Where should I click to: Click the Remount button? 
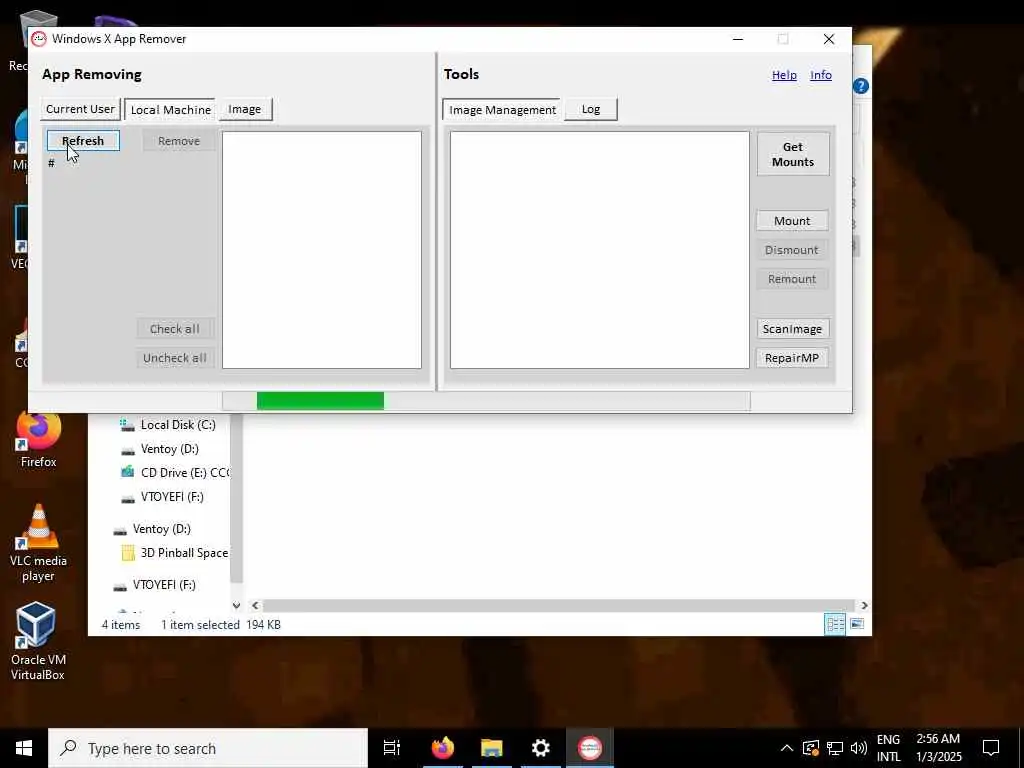point(792,279)
